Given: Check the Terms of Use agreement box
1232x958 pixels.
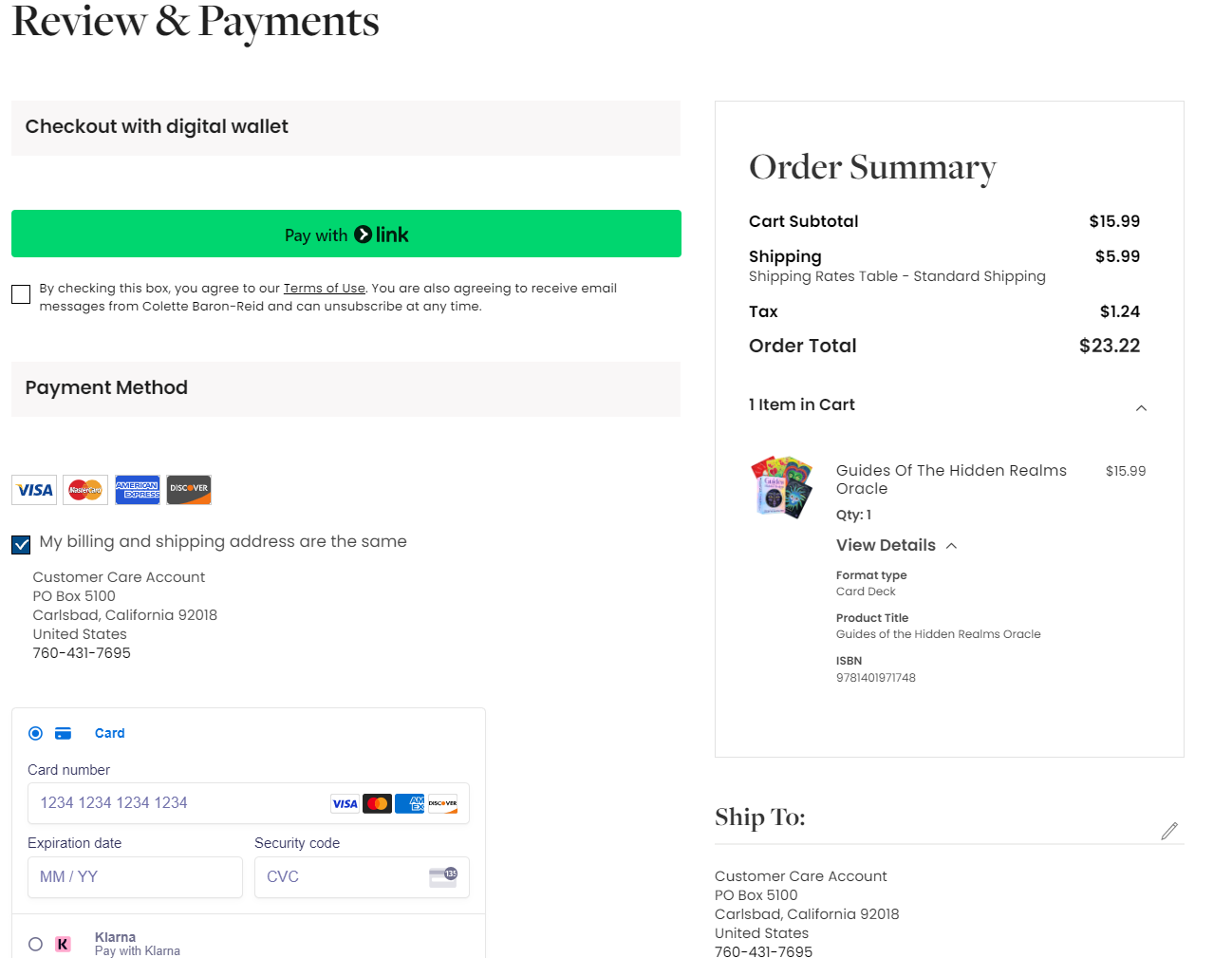Looking at the screenshot, I should (x=21, y=294).
